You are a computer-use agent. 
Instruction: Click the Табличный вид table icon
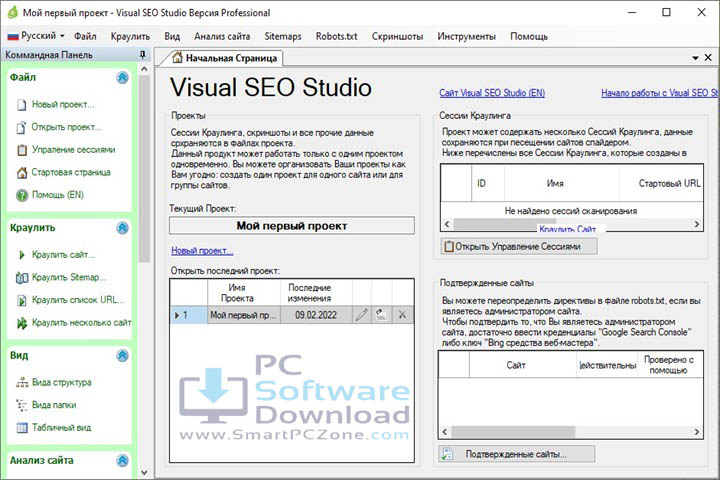click(x=22, y=428)
